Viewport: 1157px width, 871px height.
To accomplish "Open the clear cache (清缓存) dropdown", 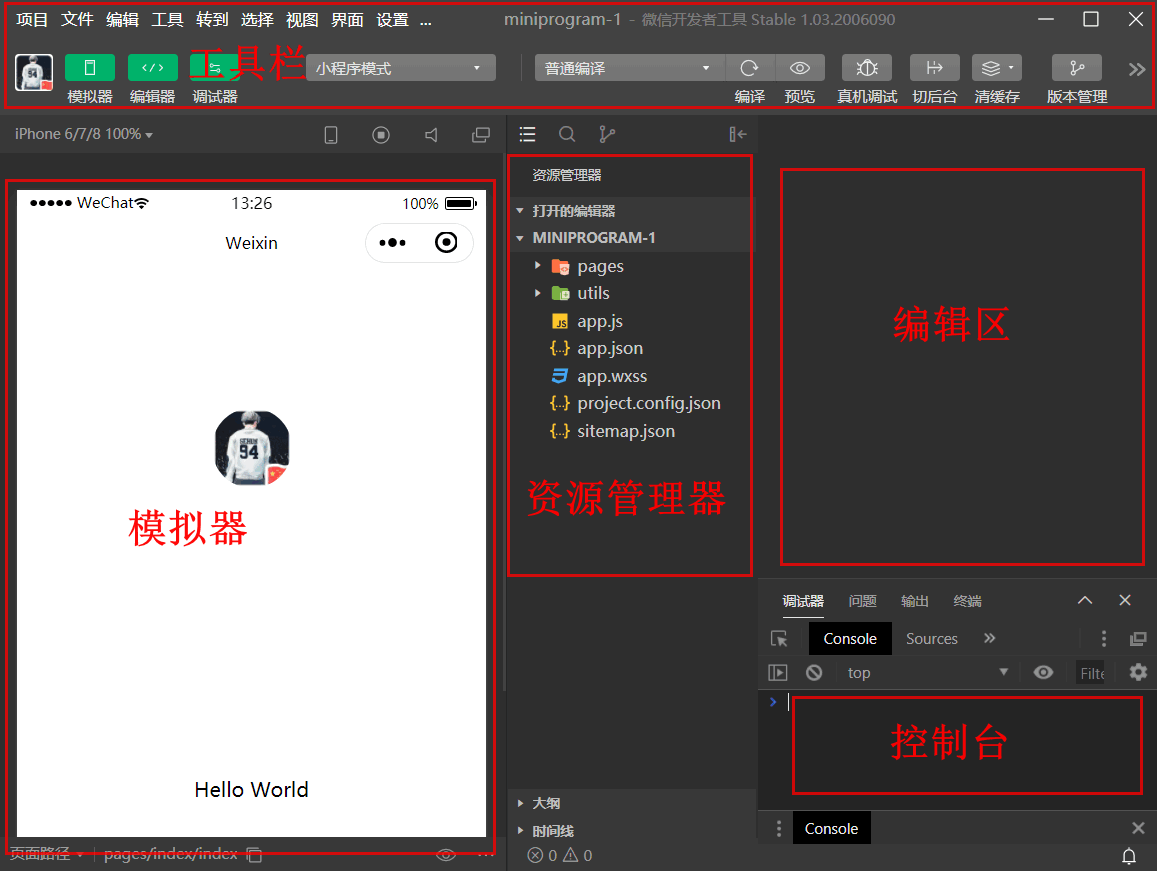I will tap(997, 68).
